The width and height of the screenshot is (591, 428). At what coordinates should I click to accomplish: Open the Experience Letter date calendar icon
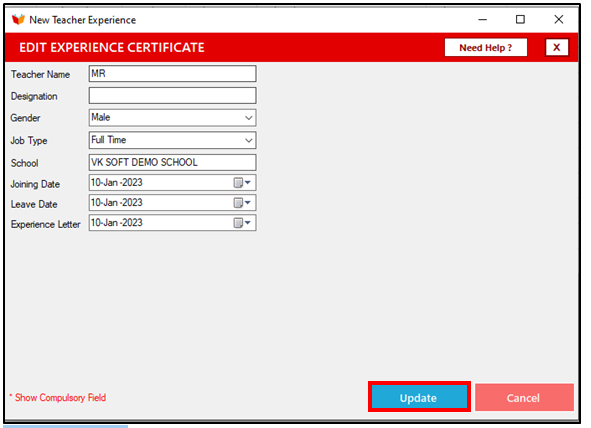click(x=242, y=223)
